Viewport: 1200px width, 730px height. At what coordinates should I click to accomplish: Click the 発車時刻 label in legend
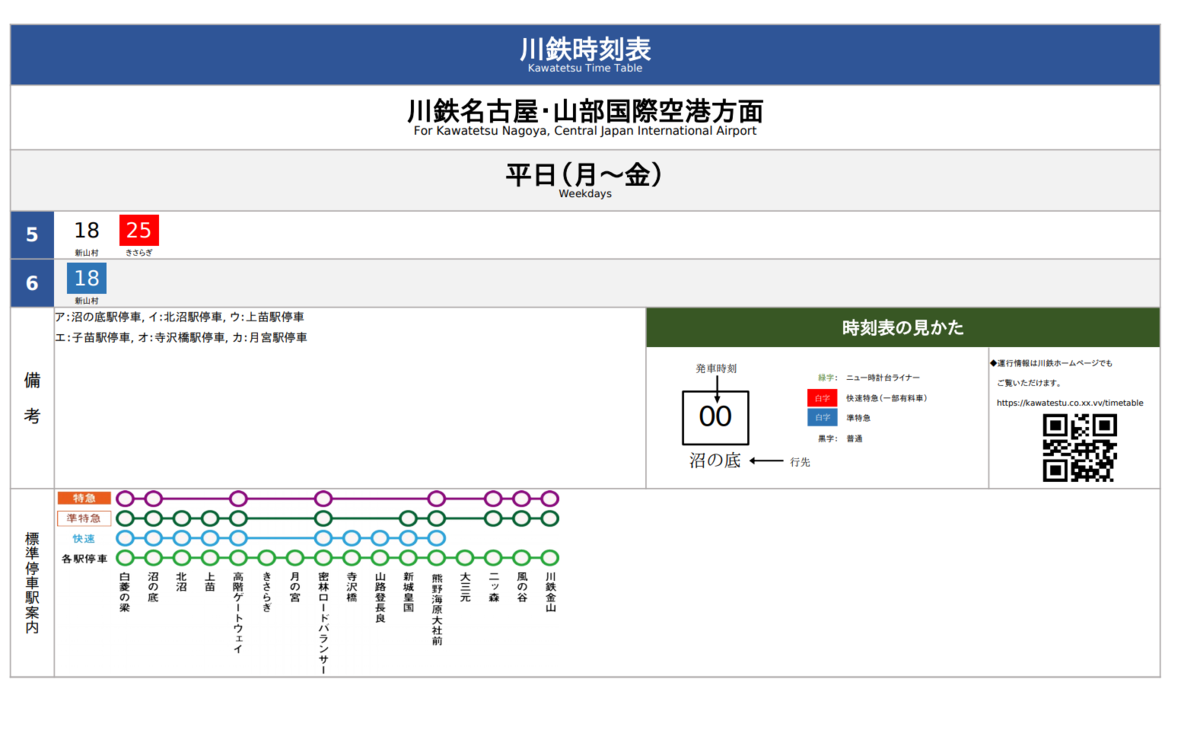tap(716, 369)
